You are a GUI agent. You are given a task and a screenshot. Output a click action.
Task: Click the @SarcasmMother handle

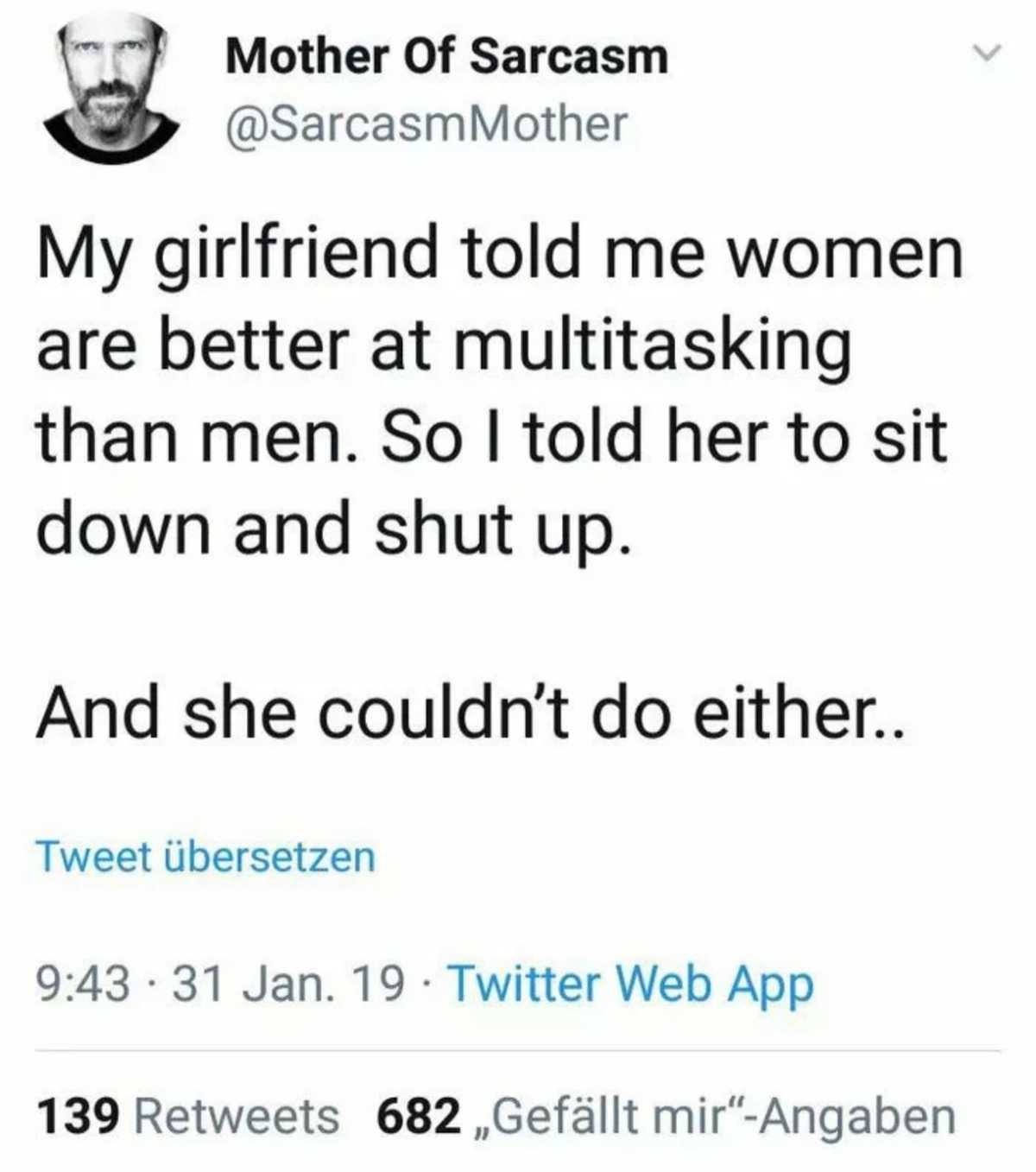click(426, 124)
